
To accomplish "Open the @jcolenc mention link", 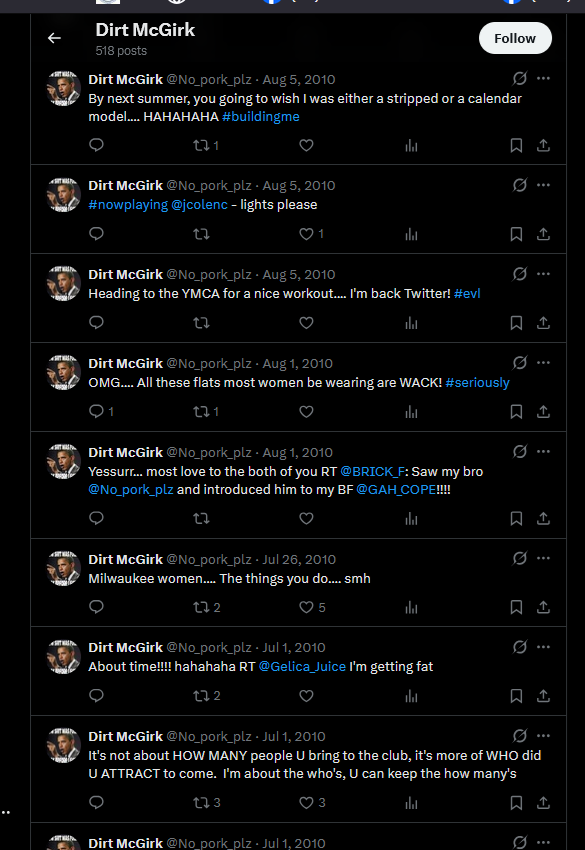I will pyautogui.click(x=200, y=205).
